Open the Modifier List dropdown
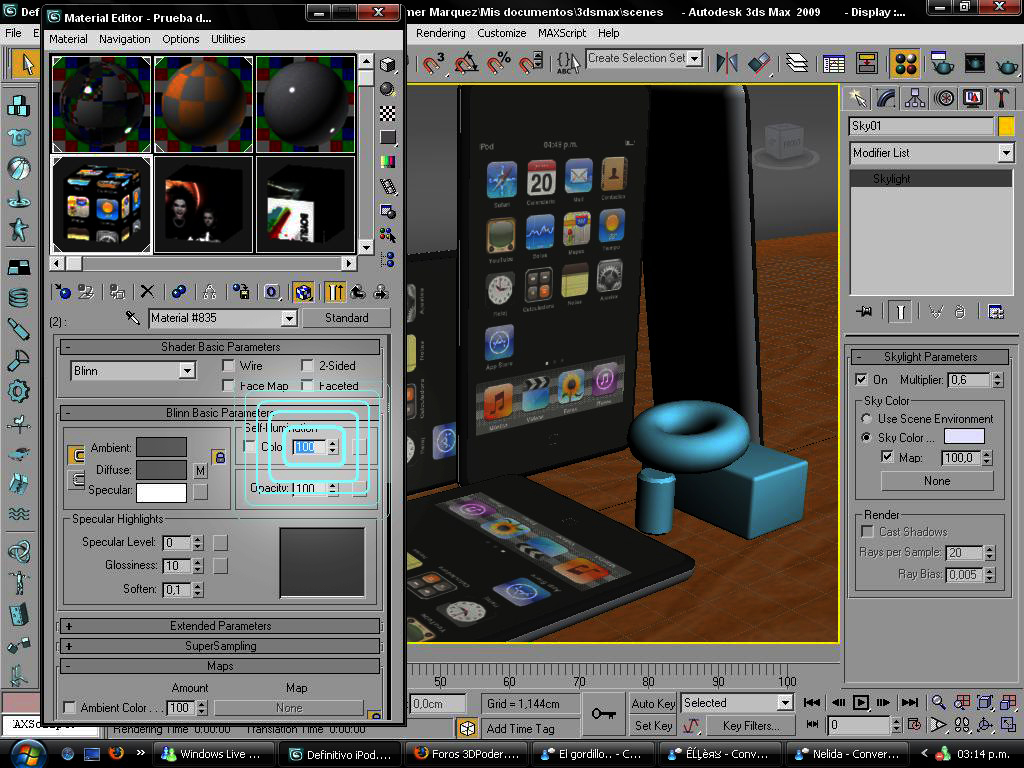 pyautogui.click(x=1006, y=153)
